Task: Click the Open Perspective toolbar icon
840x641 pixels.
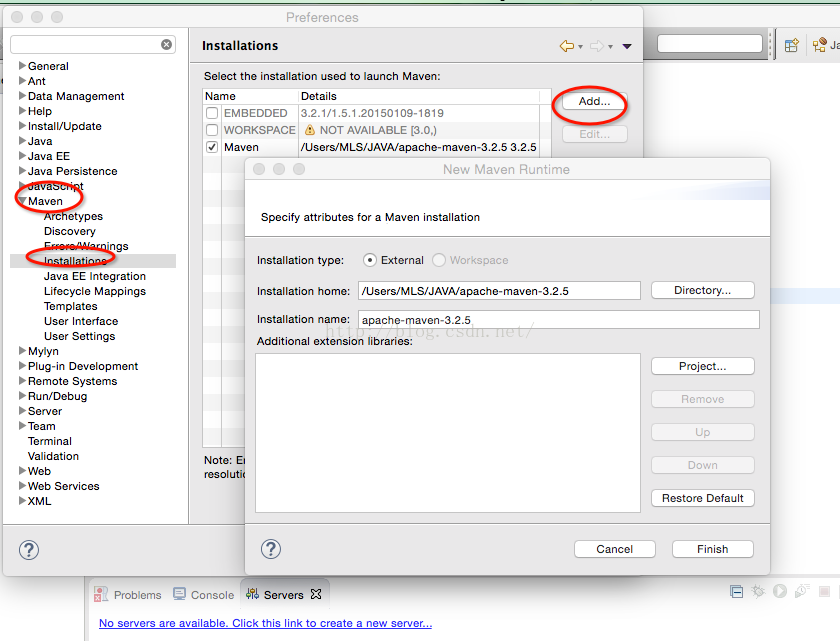Action: point(792,46)
